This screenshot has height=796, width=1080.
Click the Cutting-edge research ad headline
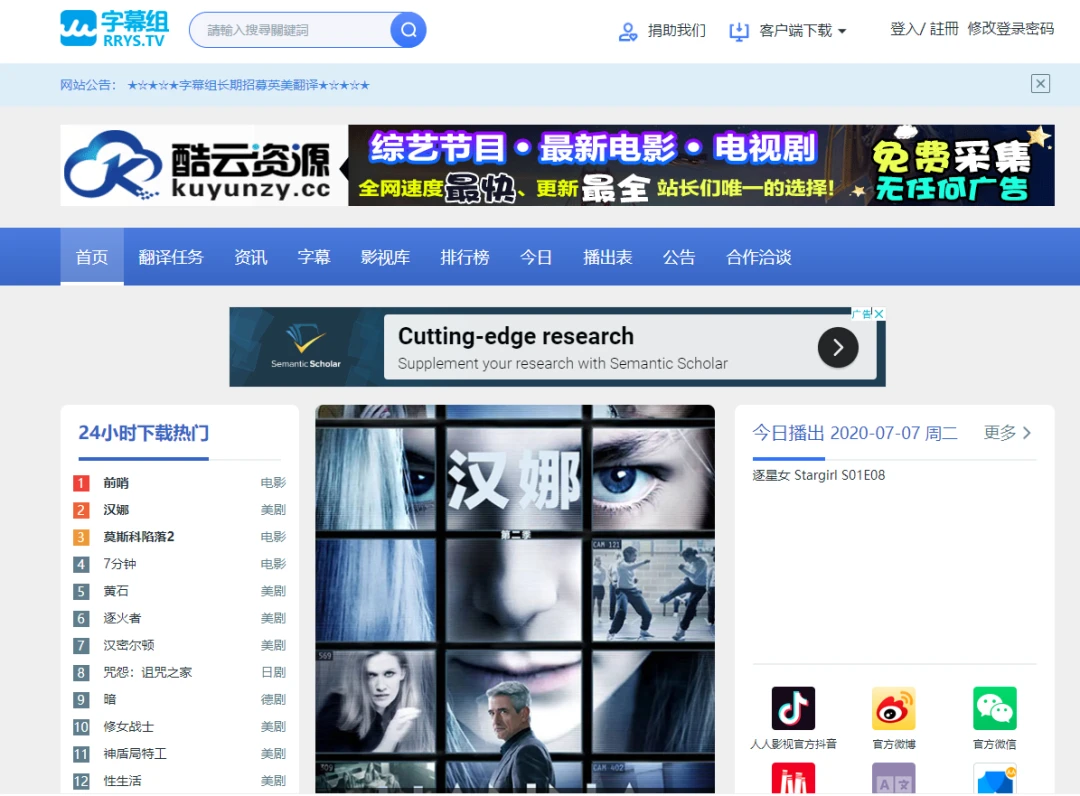(516, 336)
